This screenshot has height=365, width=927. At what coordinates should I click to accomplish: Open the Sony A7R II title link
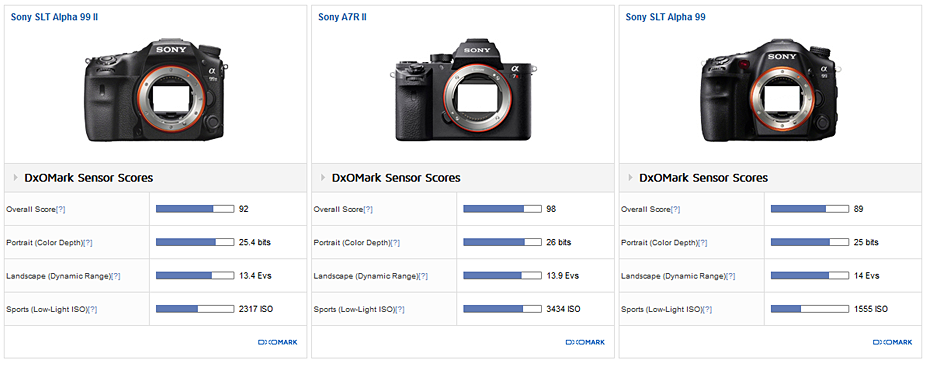point(342,17)
